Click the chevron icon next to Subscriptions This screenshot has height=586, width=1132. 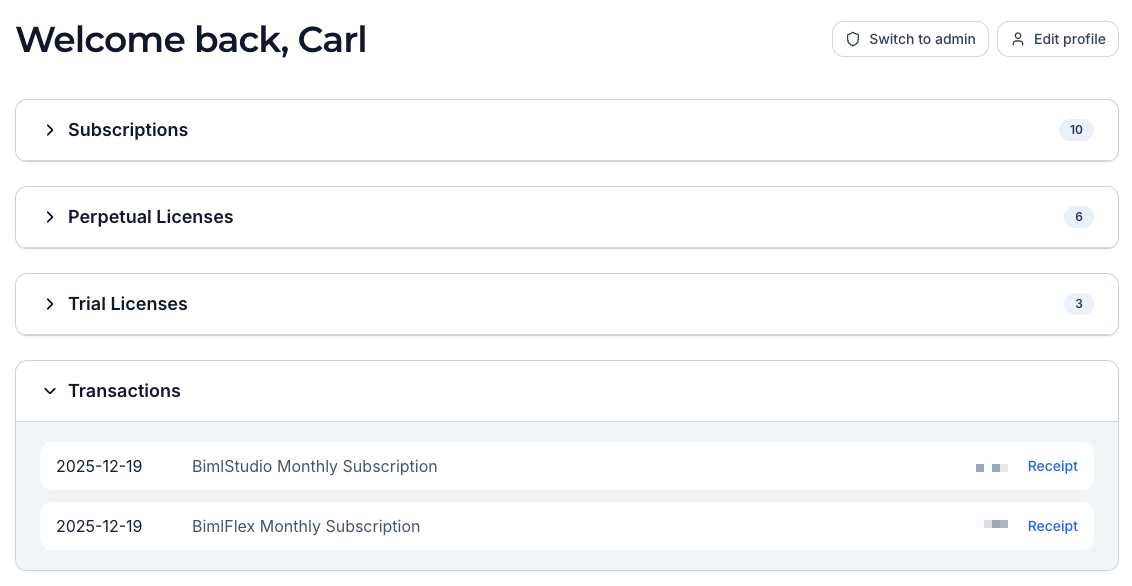50,130
